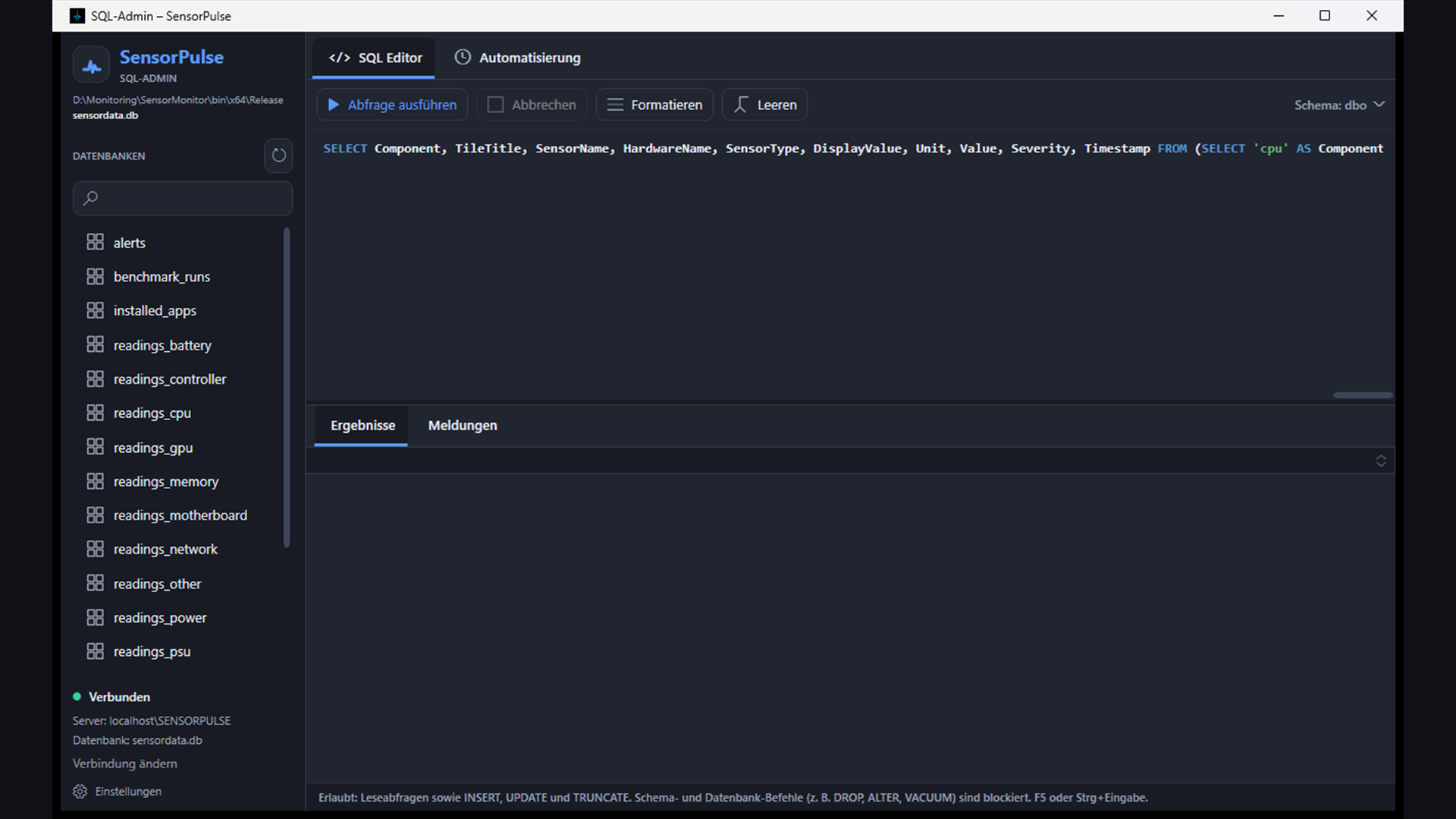Screen dimensions: 1456x819
Task: Refresh the database list
Action: [x=278, y=155]
